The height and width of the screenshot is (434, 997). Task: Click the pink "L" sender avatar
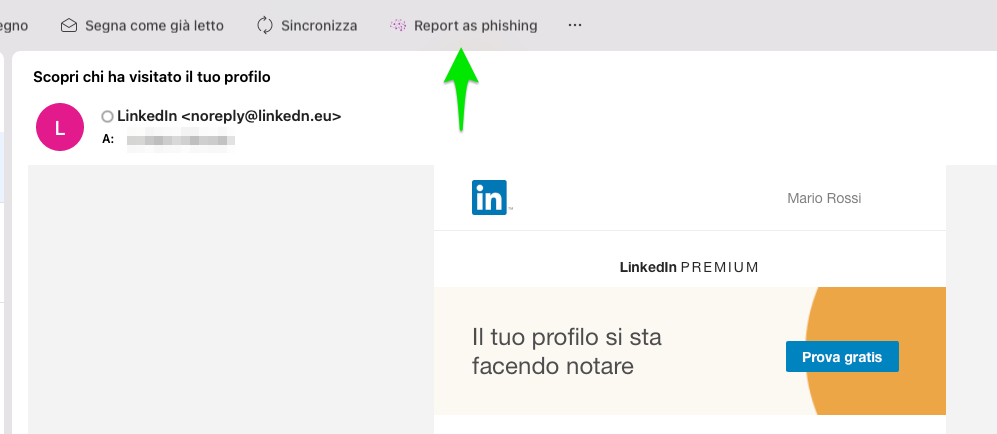point(60,127)
